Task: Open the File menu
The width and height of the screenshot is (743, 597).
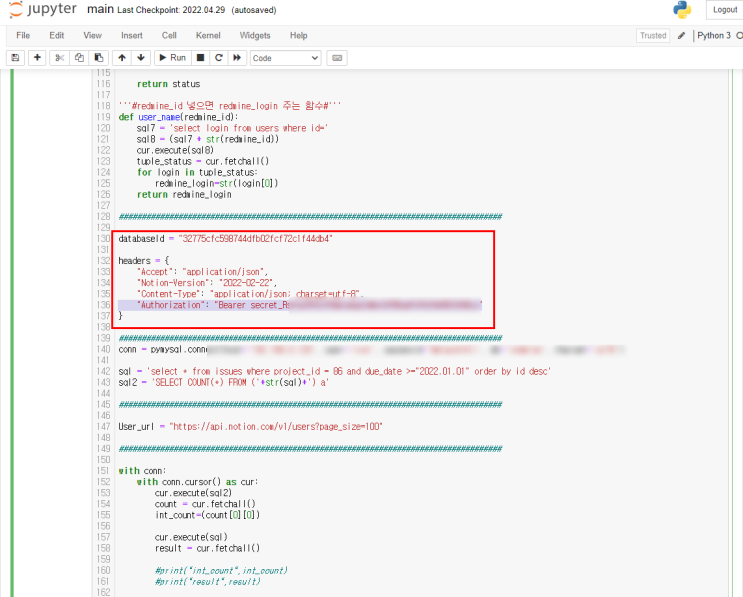Action: pos(23,36)
